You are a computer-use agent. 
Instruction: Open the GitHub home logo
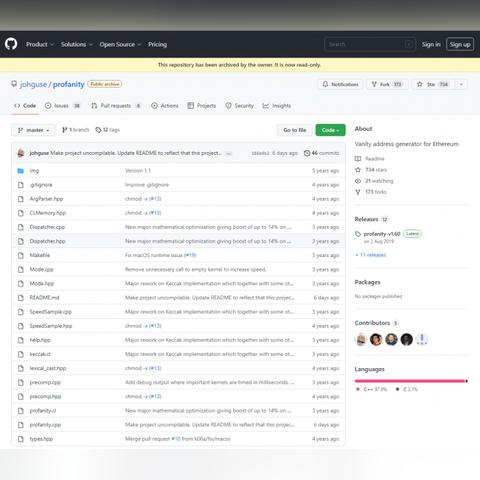coord(11,44)
